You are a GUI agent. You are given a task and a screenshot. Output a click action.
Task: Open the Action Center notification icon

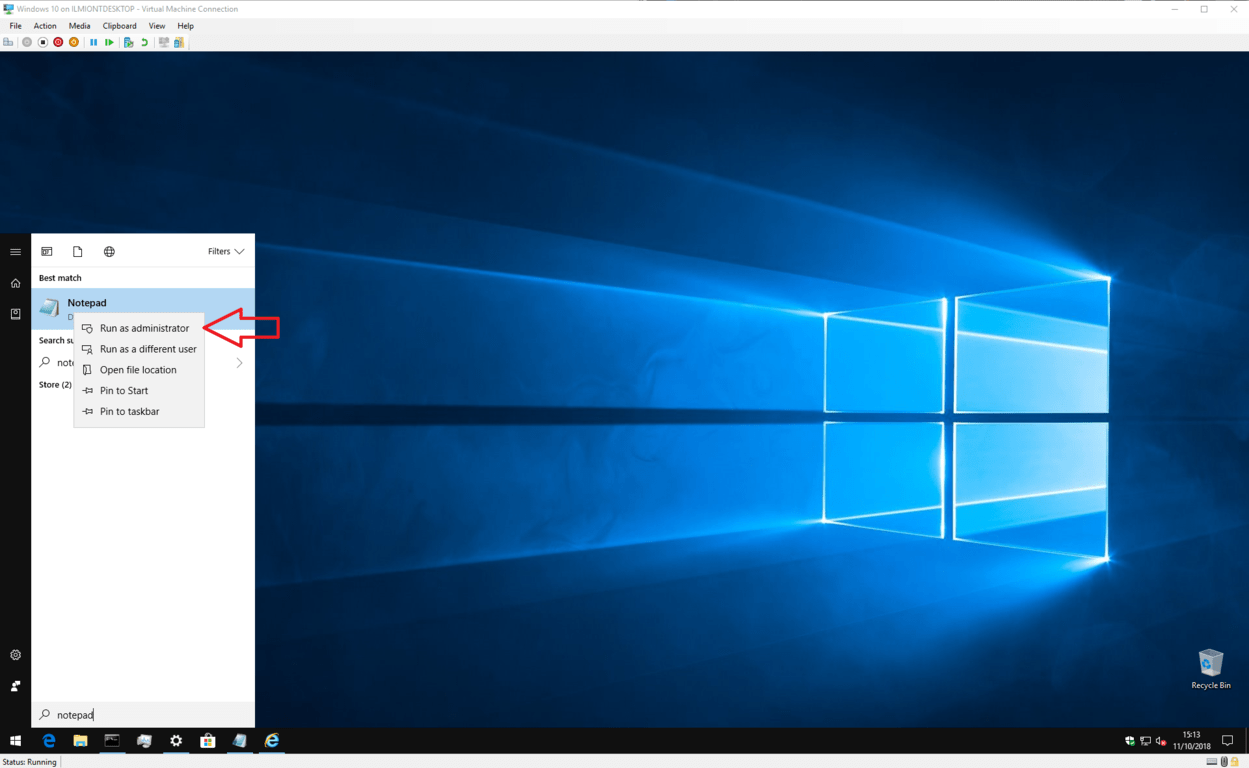[x=1228, y=741]
